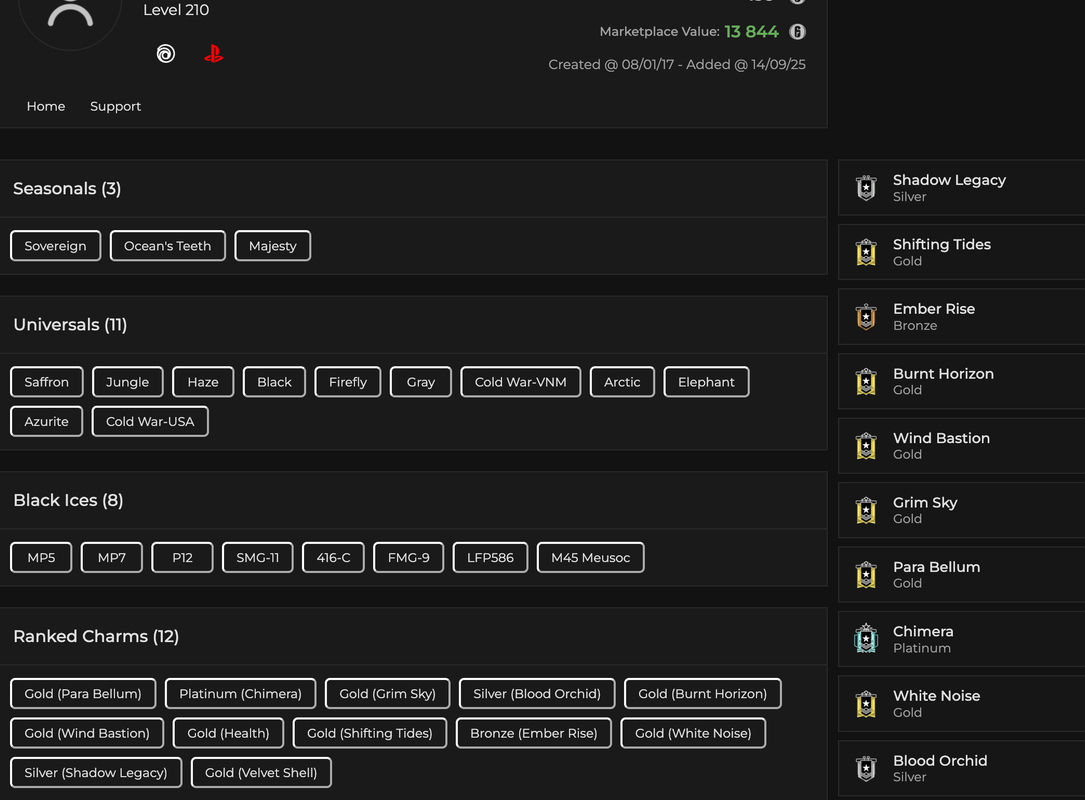Select the MP5 Black Ice tag
This screenshot has width=1085, height=800.
(41, 558)
